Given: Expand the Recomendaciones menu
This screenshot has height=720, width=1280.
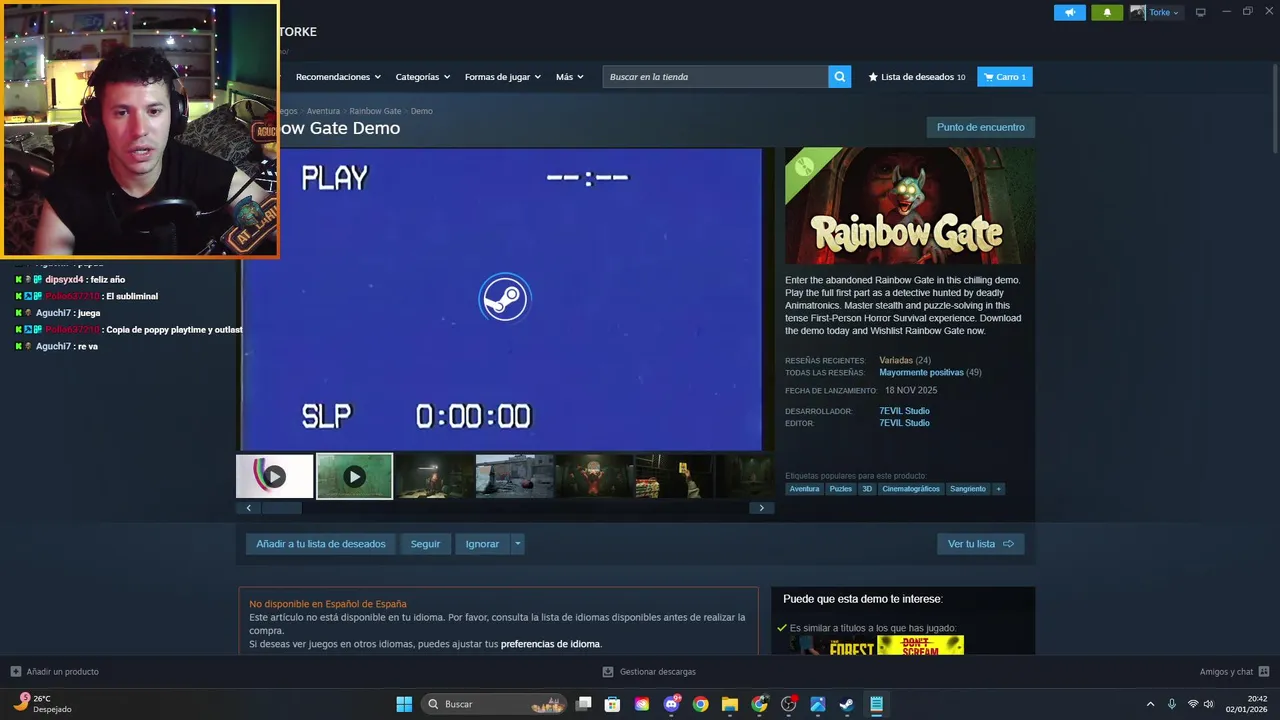Looking at the screenshot, I should [338, 77].
